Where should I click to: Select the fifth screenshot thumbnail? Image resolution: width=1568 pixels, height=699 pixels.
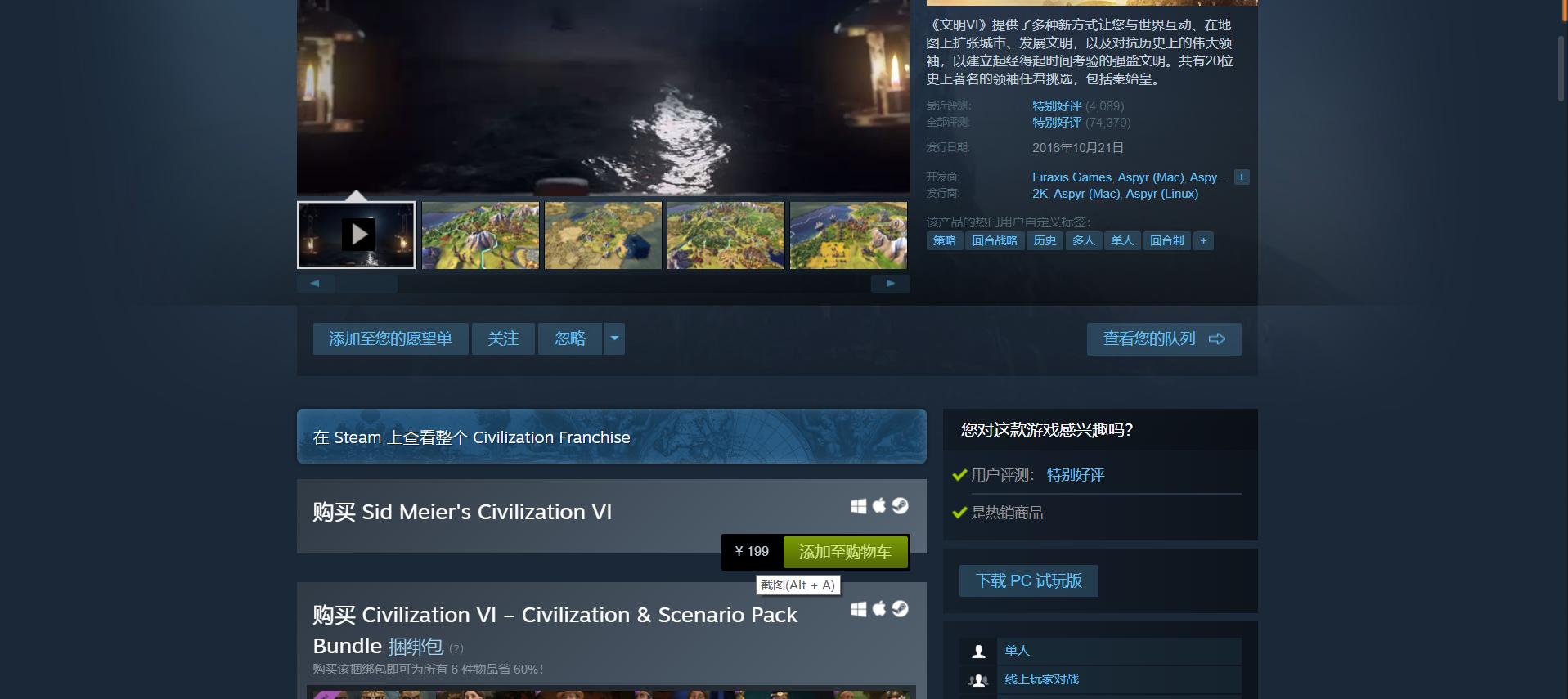pos(848,235)
